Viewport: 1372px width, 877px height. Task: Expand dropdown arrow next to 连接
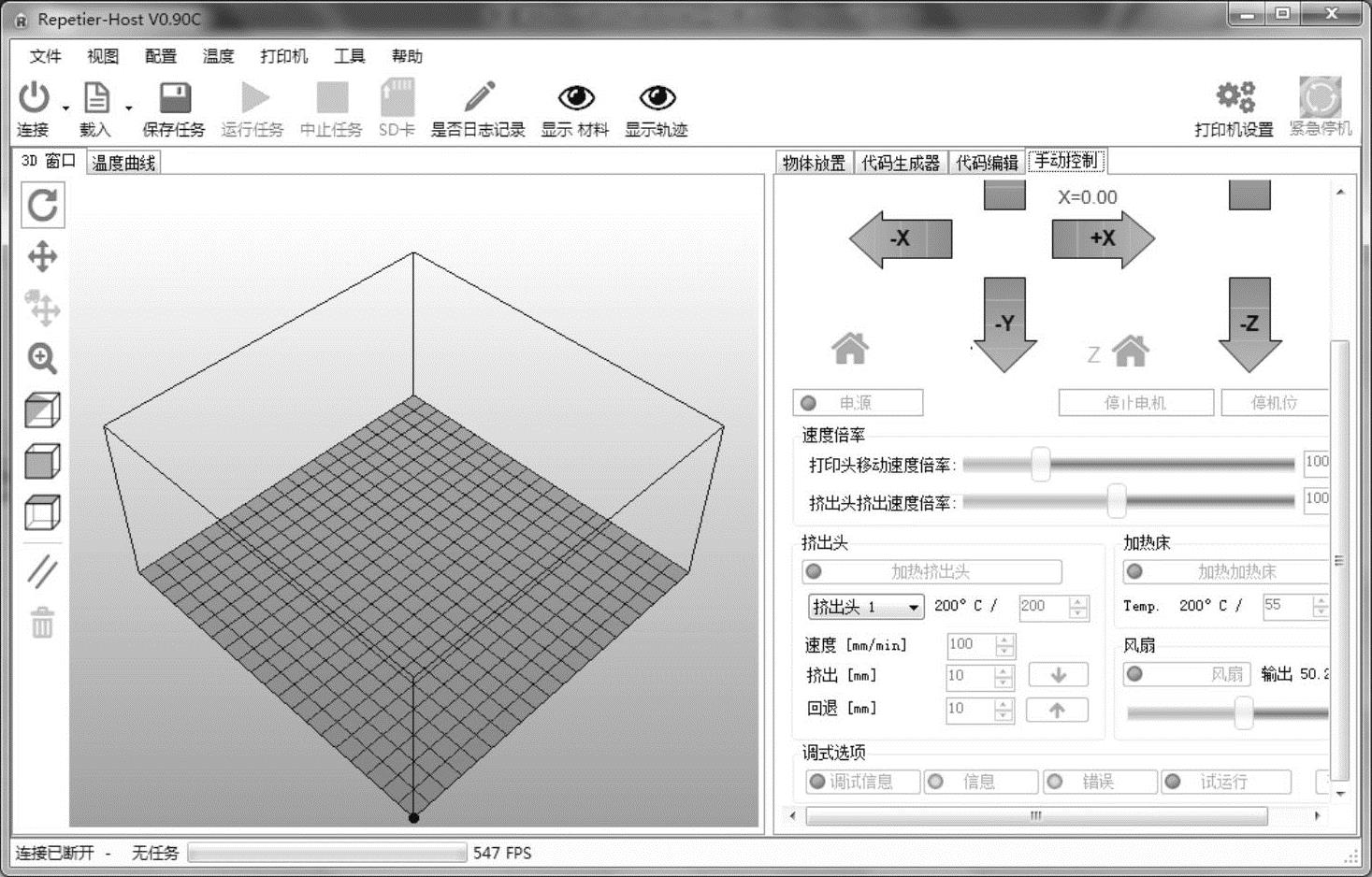[x=65, y=108]
